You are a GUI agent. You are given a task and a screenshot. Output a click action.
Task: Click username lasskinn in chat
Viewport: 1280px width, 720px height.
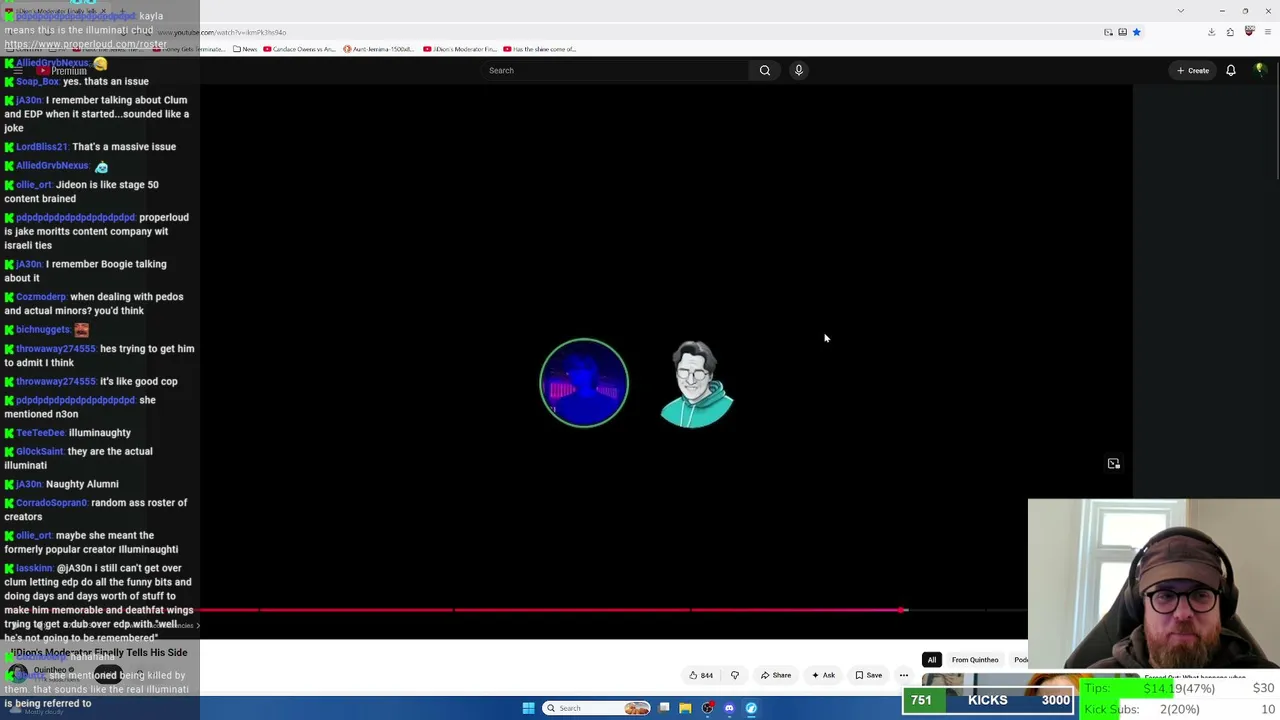pos(34,568)
